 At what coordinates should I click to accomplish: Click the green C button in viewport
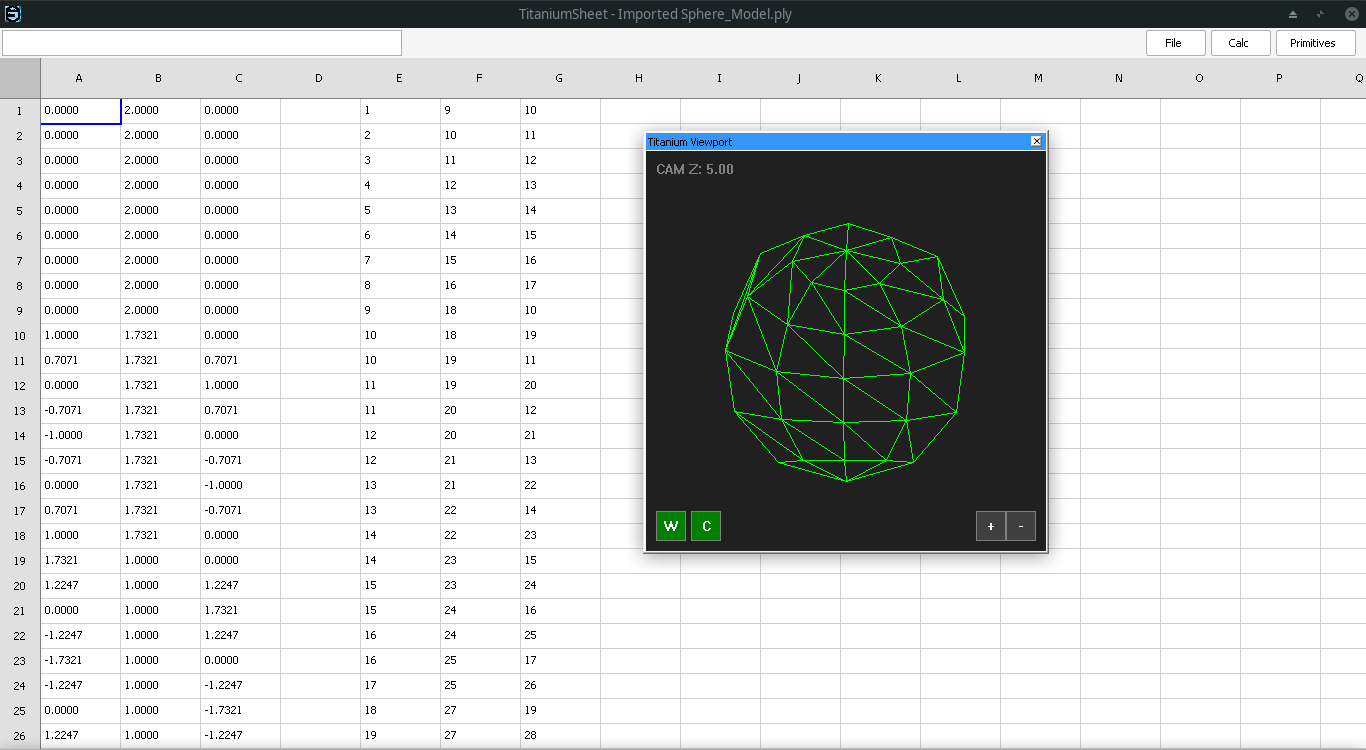point(706,526)
